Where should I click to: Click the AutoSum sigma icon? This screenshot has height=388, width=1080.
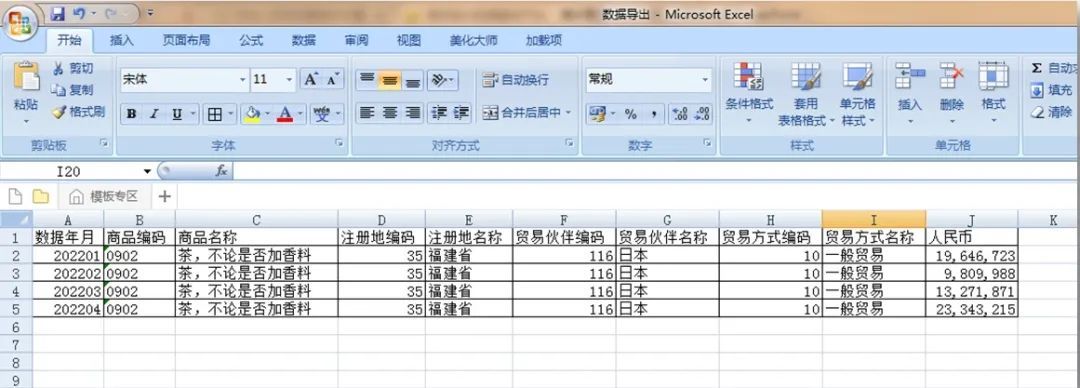tap(1037, 68)
